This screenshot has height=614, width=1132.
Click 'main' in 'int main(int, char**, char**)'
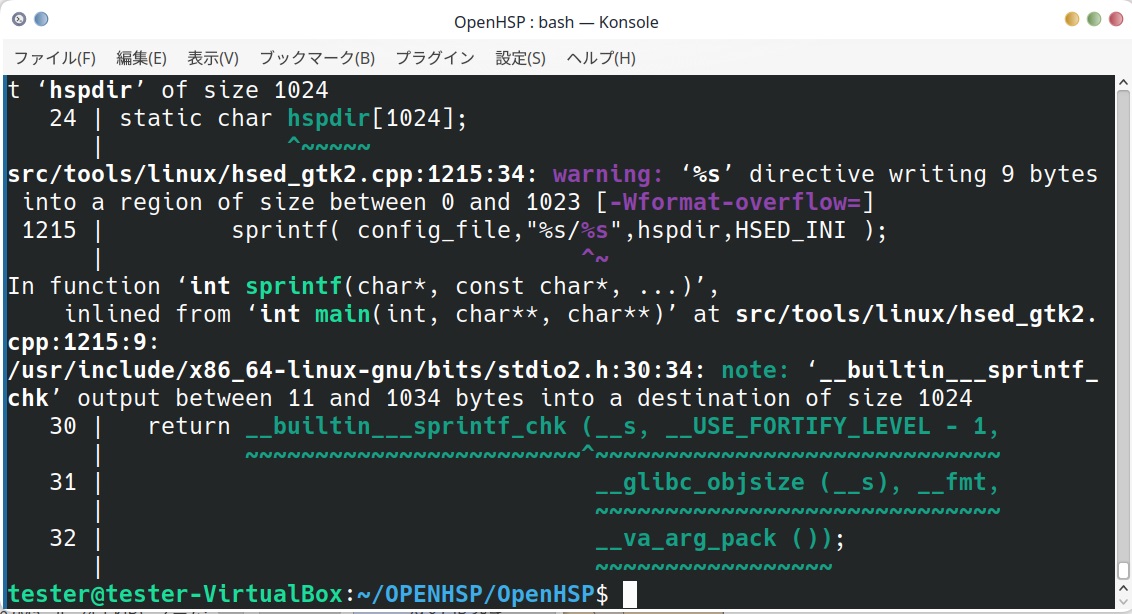(342, 314)
